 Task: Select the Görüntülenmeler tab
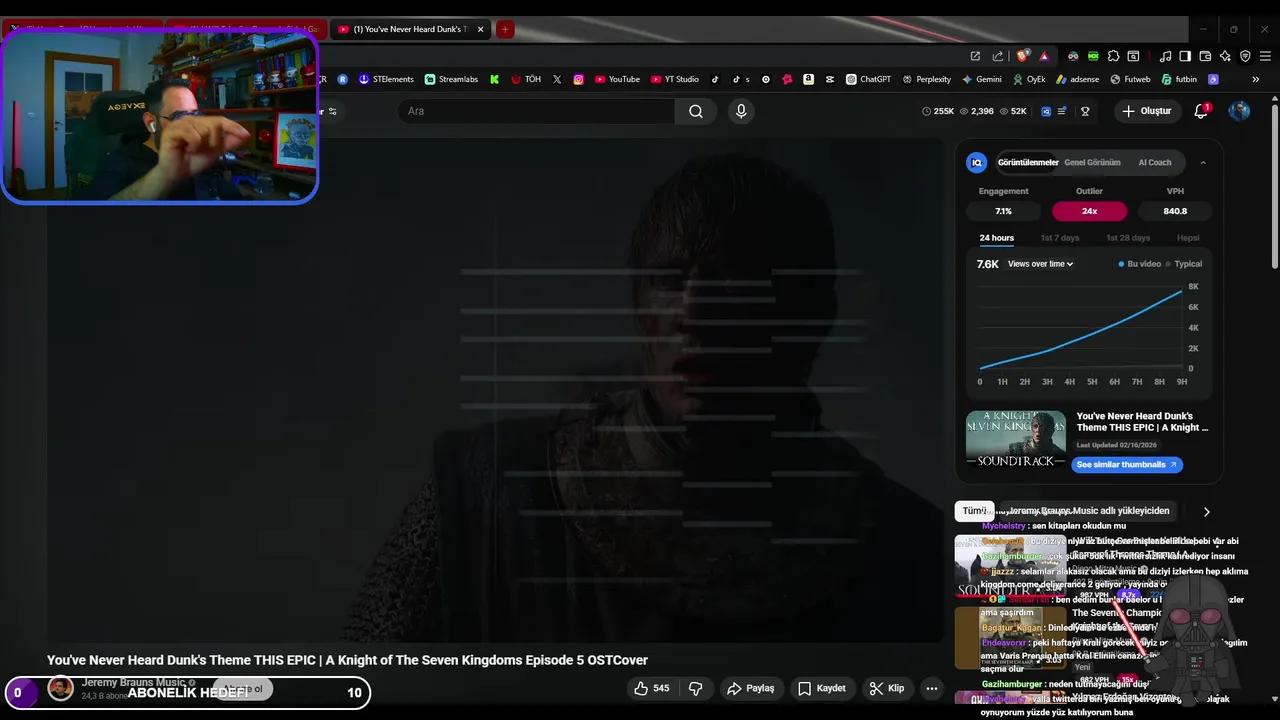click(1028, 162)
